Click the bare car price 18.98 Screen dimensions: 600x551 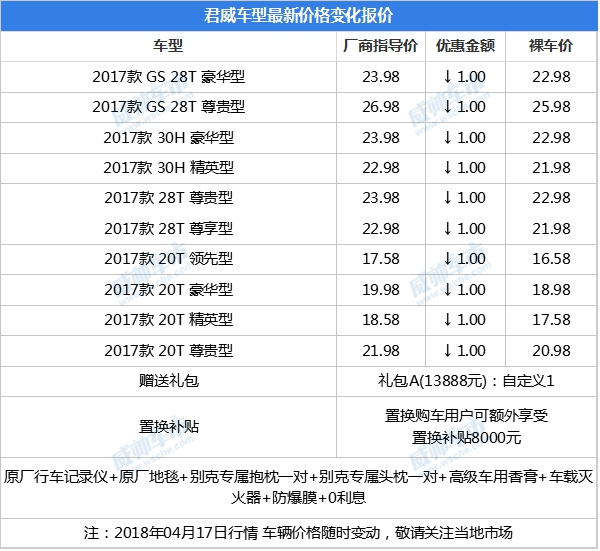click(x=551, y=290)
